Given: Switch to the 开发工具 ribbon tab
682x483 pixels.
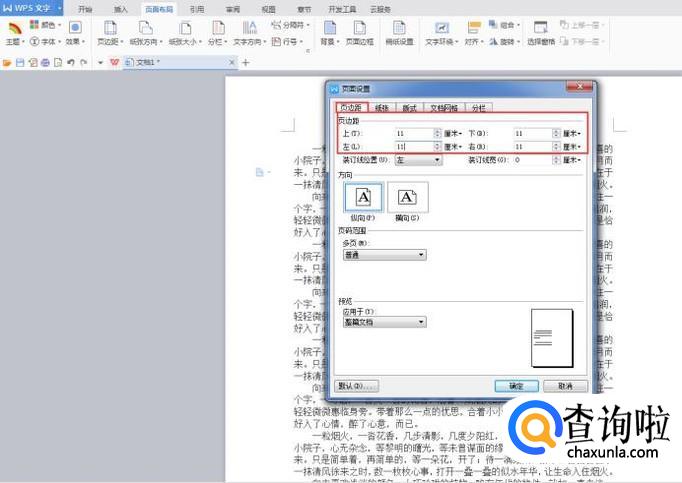Looking at the screenshot, I should [x=342, y=9].
